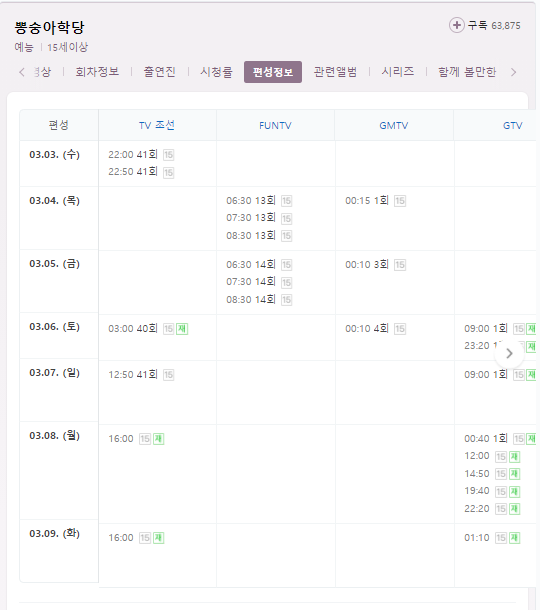Click the 16:00 entry on 03.08
Viewport: 540px width, 610px height.
(x=121, y=438)
